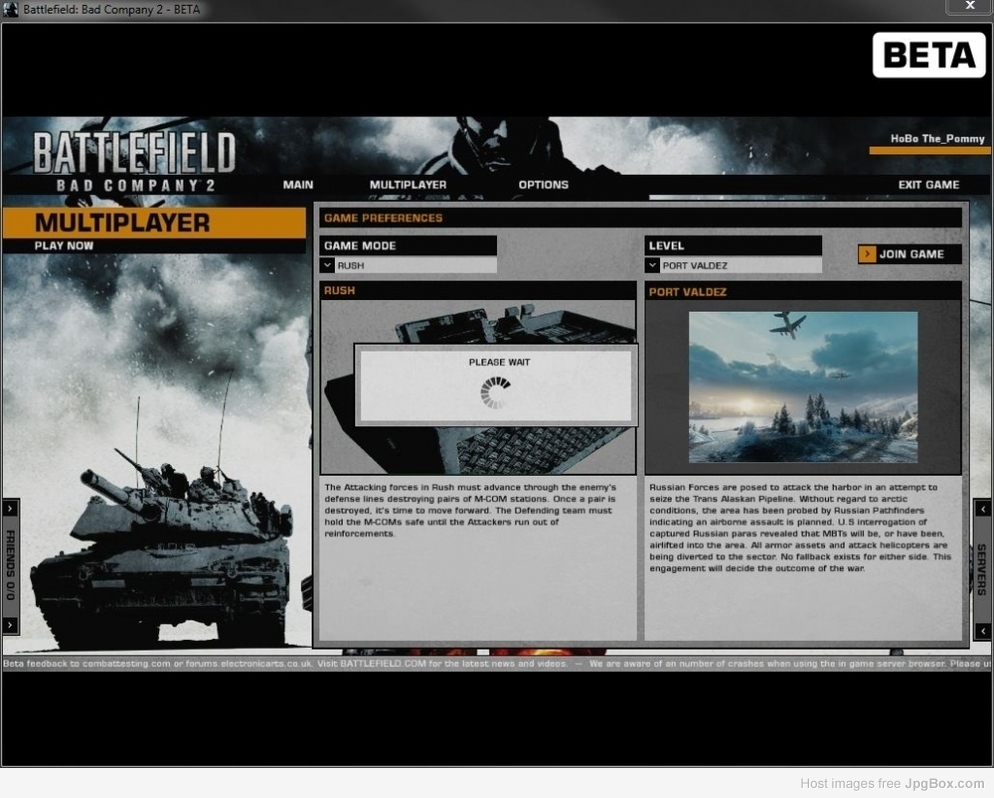
Task: Click the BETA badge
Action: point(929,55)
